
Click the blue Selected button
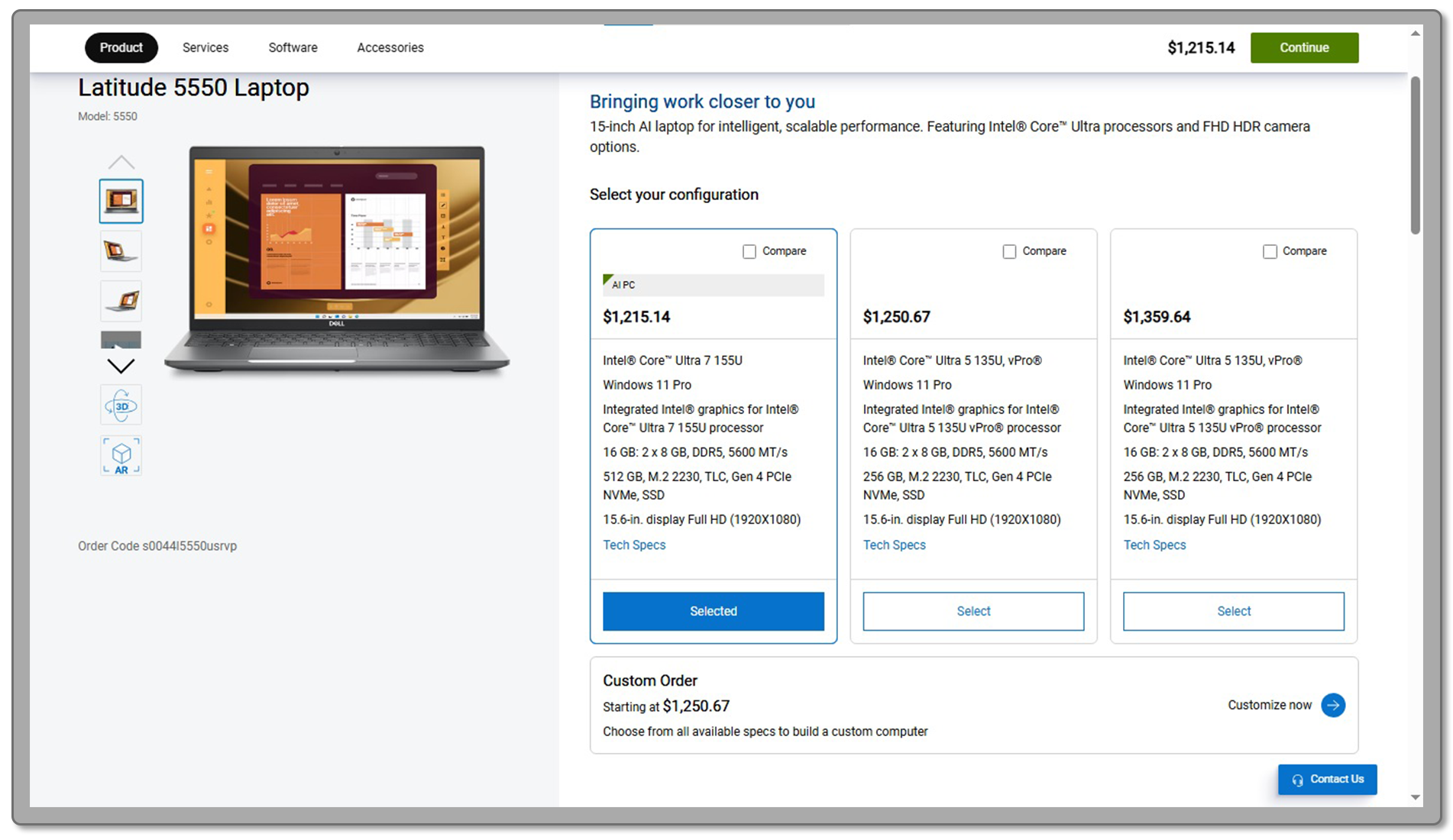point(713,611)
